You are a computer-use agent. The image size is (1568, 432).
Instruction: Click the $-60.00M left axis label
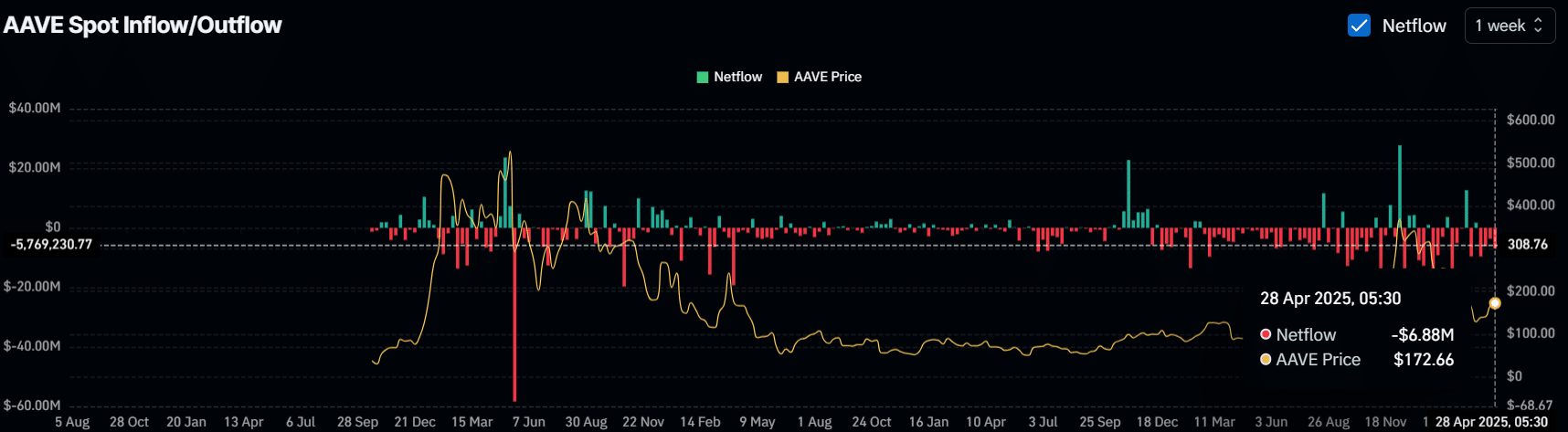(32, 405)
